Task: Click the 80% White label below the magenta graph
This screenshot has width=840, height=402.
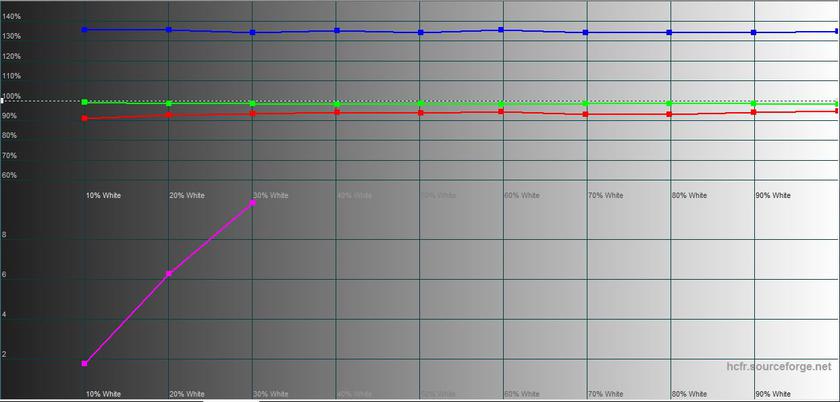Action: click(689, 394)
